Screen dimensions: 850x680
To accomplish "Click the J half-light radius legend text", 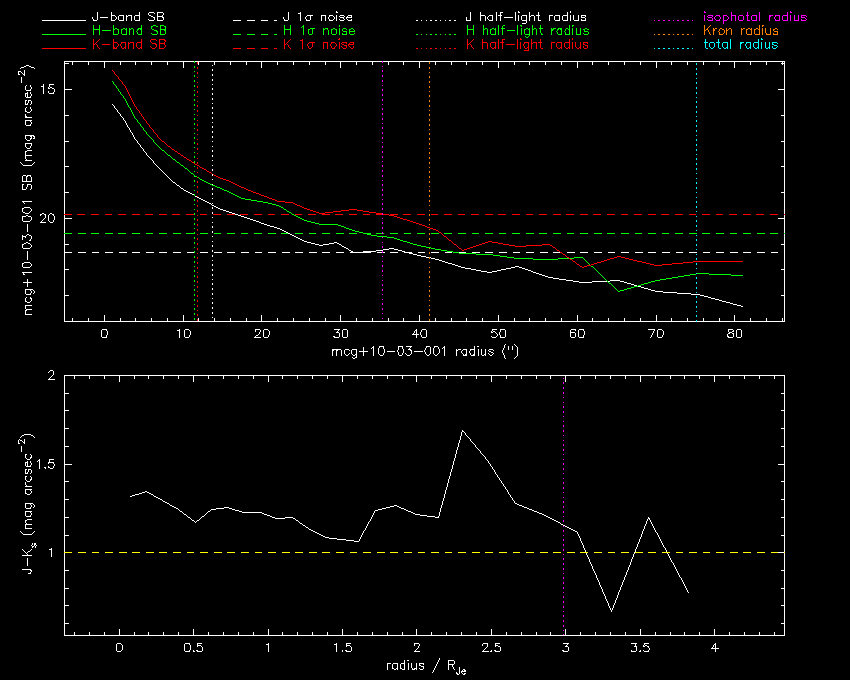I will (x=526, y=17).
